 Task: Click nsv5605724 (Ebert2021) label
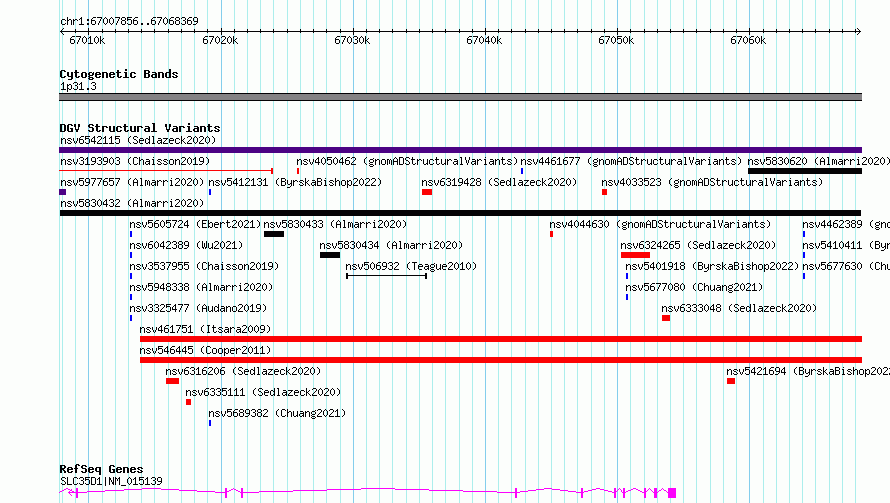[x=195, y=224]
